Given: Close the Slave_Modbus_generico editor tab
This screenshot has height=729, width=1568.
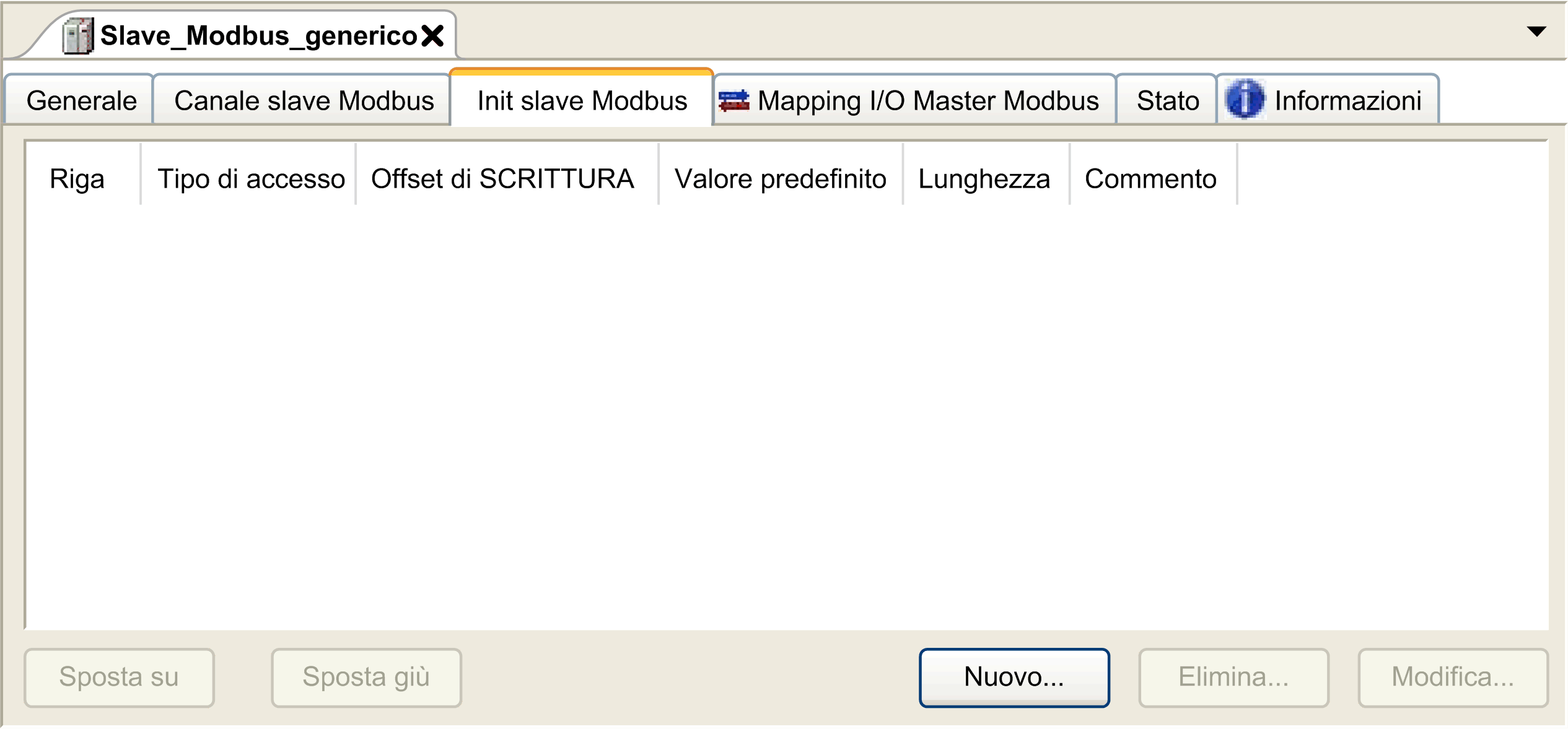Looking at the screenshot, I should [x=432, y=36].
